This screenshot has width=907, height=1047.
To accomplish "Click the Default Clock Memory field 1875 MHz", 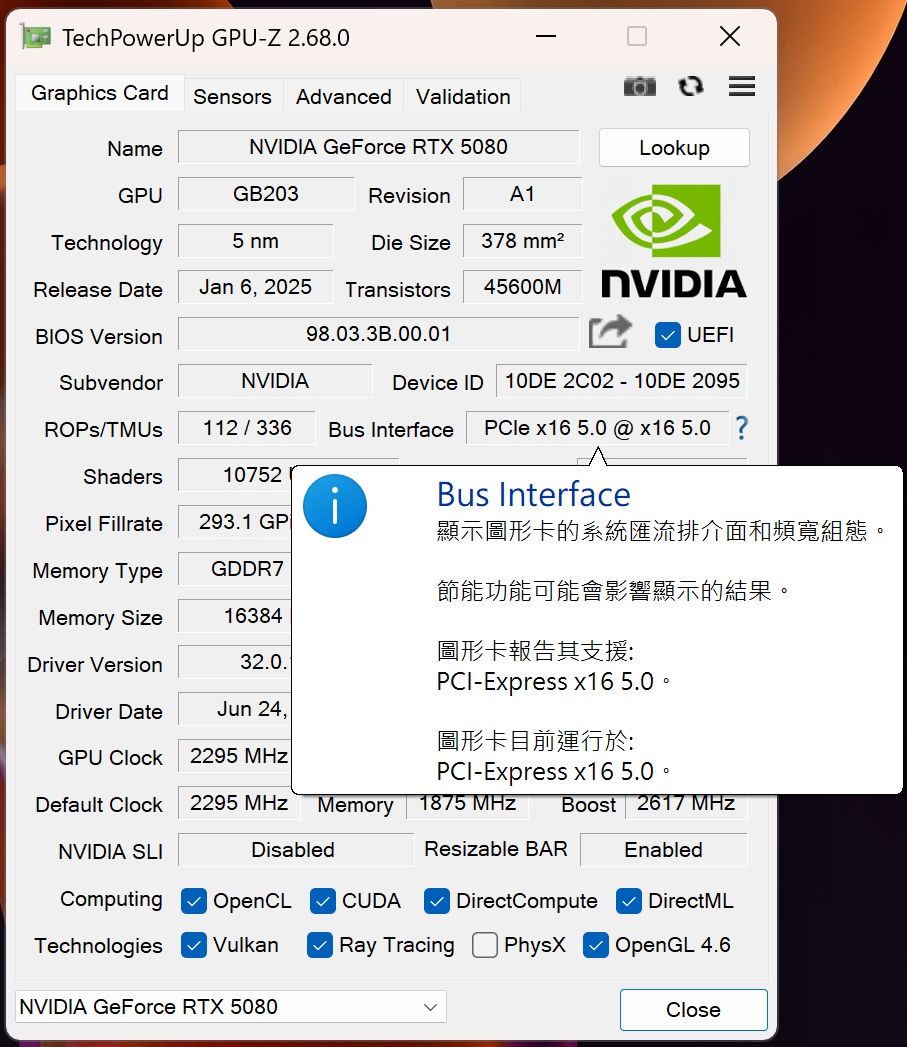I will tap(468, 806).
